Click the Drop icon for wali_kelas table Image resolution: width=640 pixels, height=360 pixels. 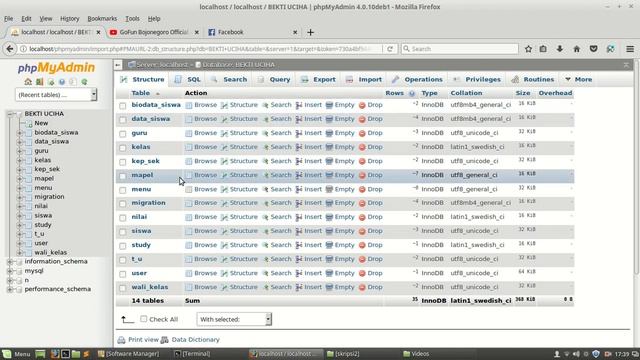coord(362,287)
